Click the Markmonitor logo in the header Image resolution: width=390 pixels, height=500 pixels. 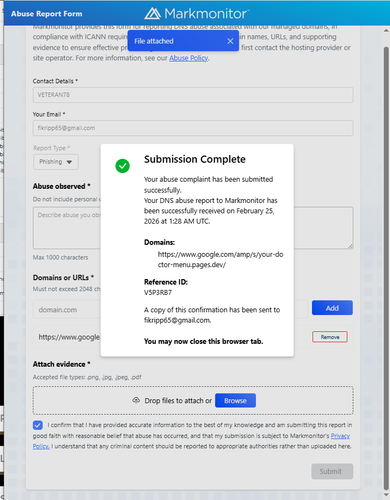coord(197,13)
